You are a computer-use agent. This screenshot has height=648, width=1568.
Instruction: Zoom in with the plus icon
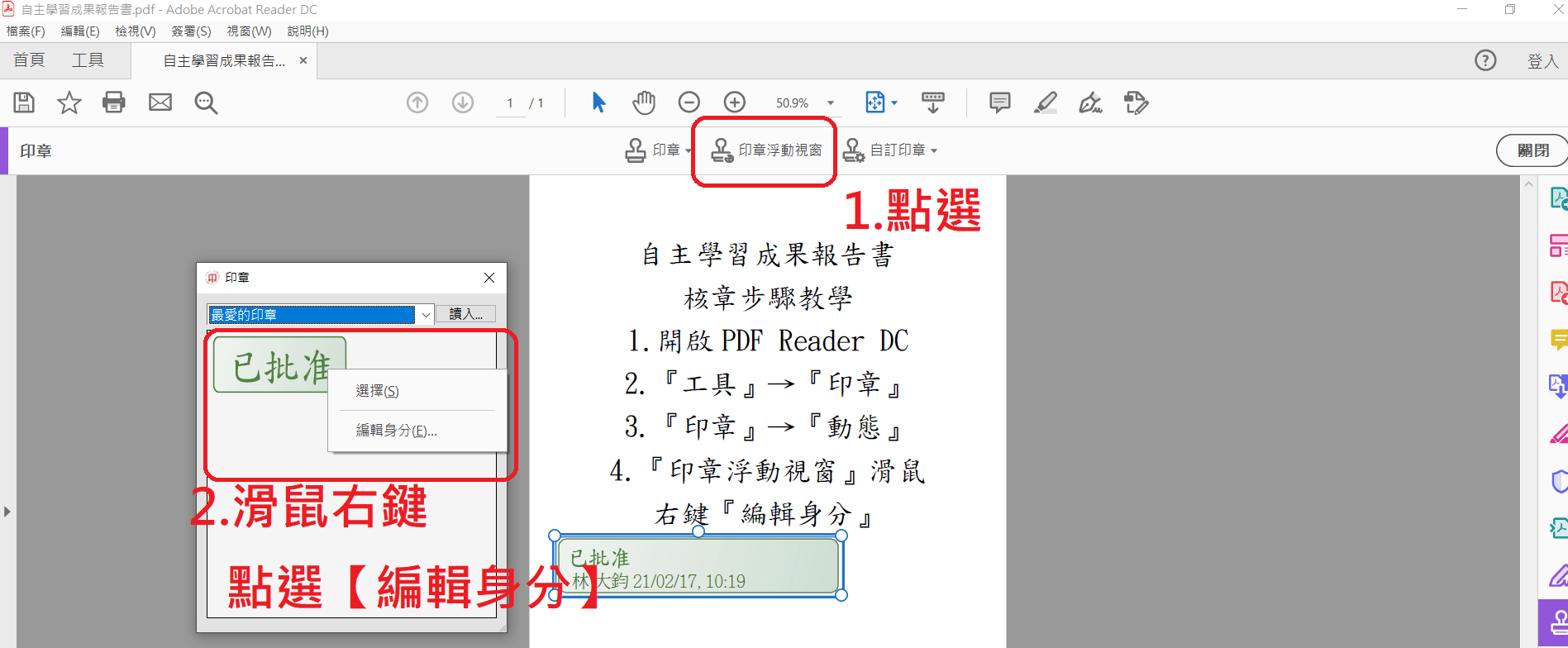click(x=735, y=102)
